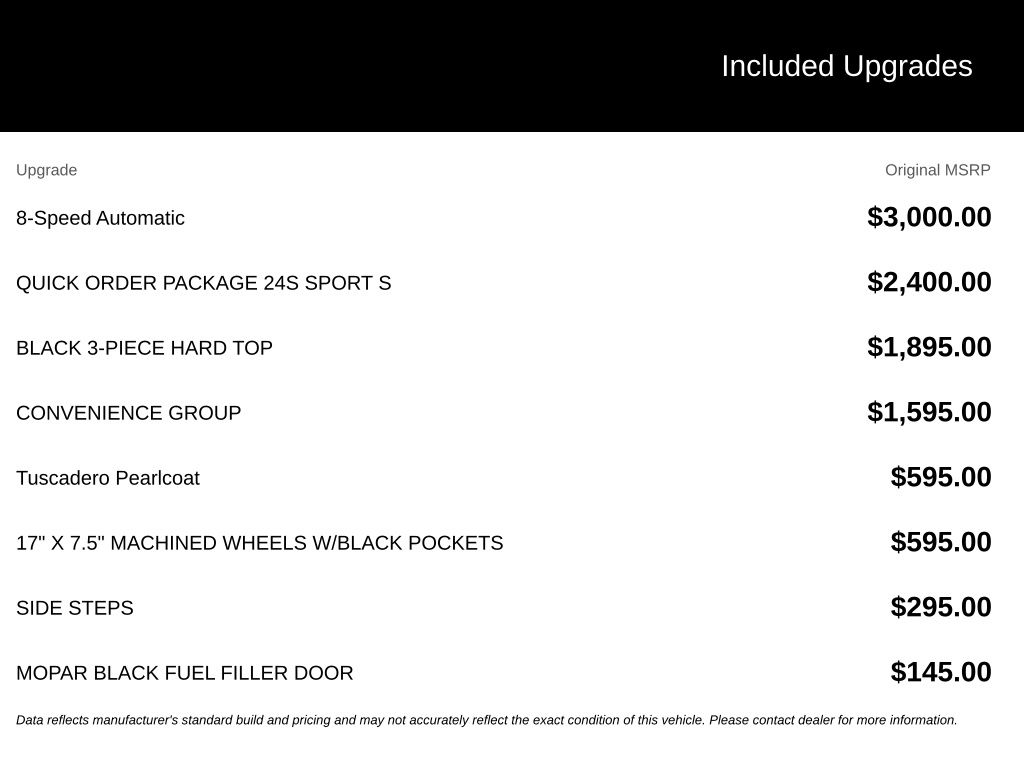Select the Convenience Group upgrade
1024x768 pixels.
click(129, 413)
